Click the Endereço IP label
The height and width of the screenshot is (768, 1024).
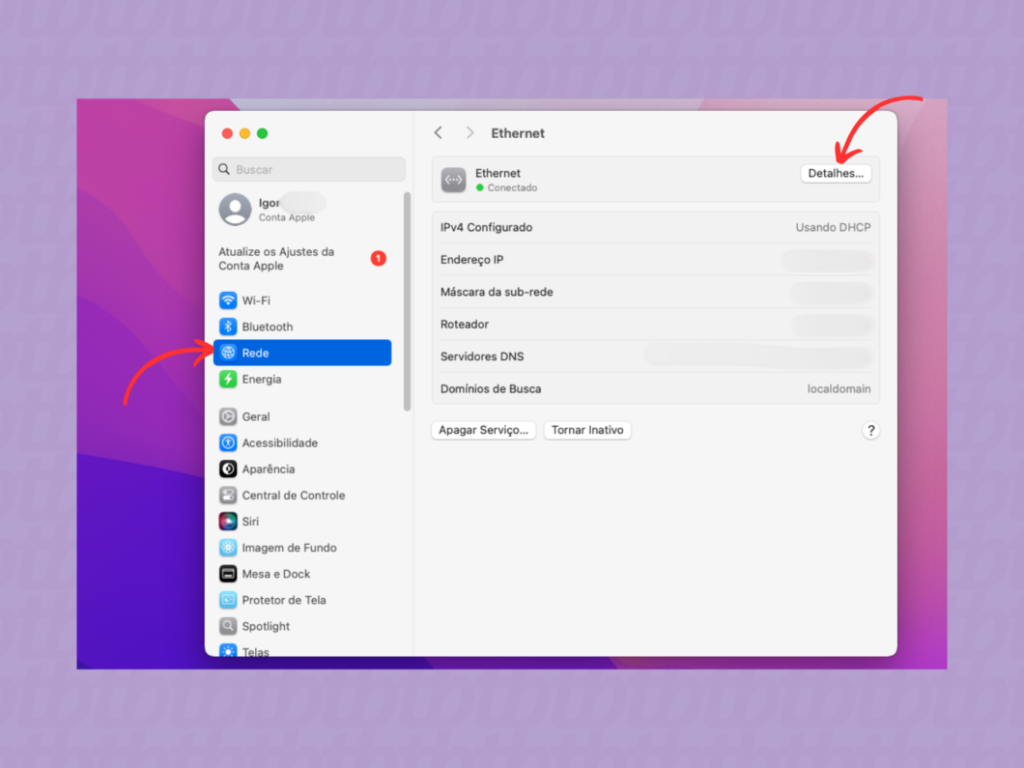(472, 260)
